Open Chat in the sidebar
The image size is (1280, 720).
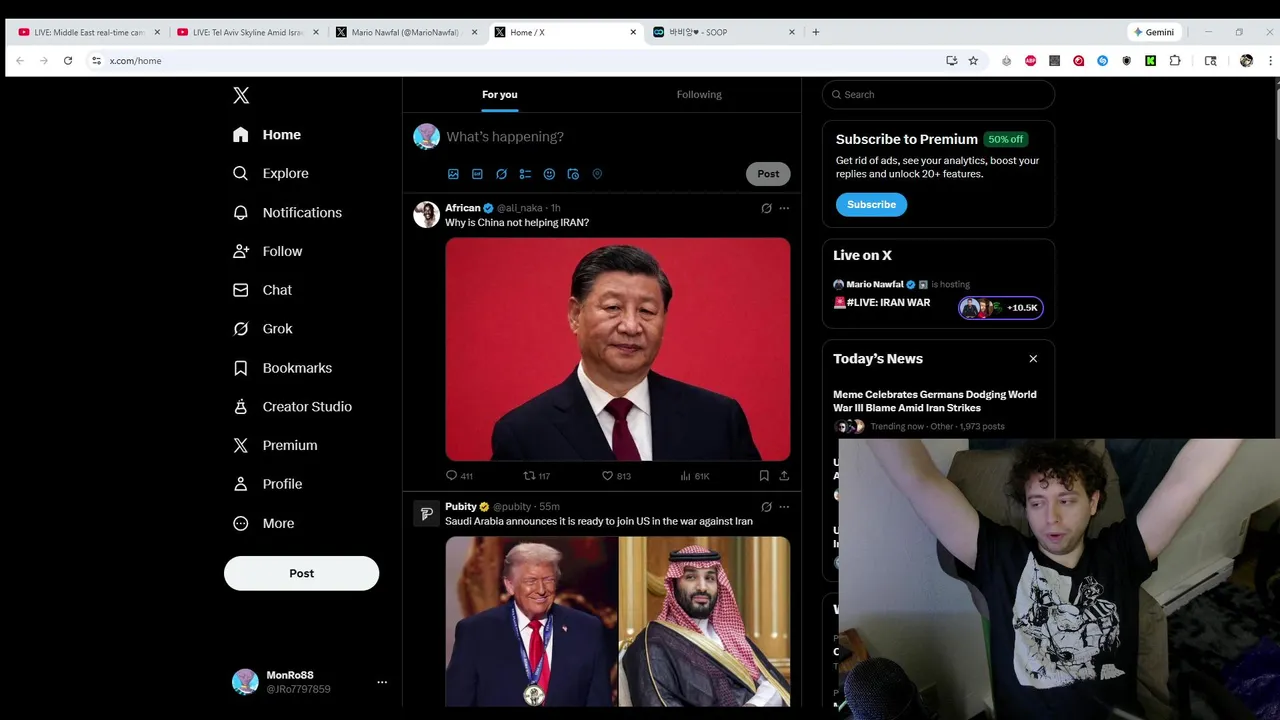(x=262, y=290)
